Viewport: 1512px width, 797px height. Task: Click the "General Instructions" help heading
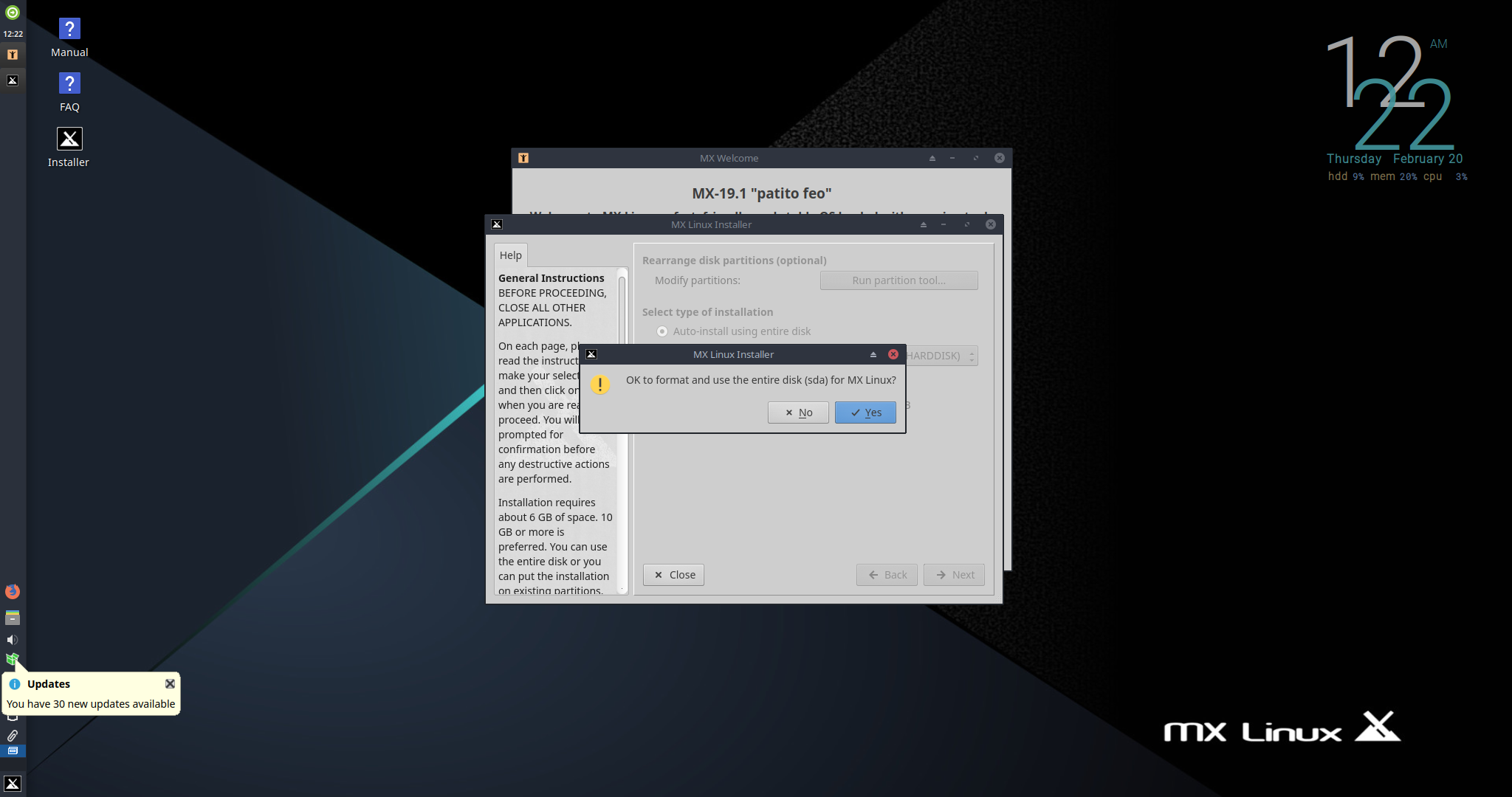click(551, 278)
